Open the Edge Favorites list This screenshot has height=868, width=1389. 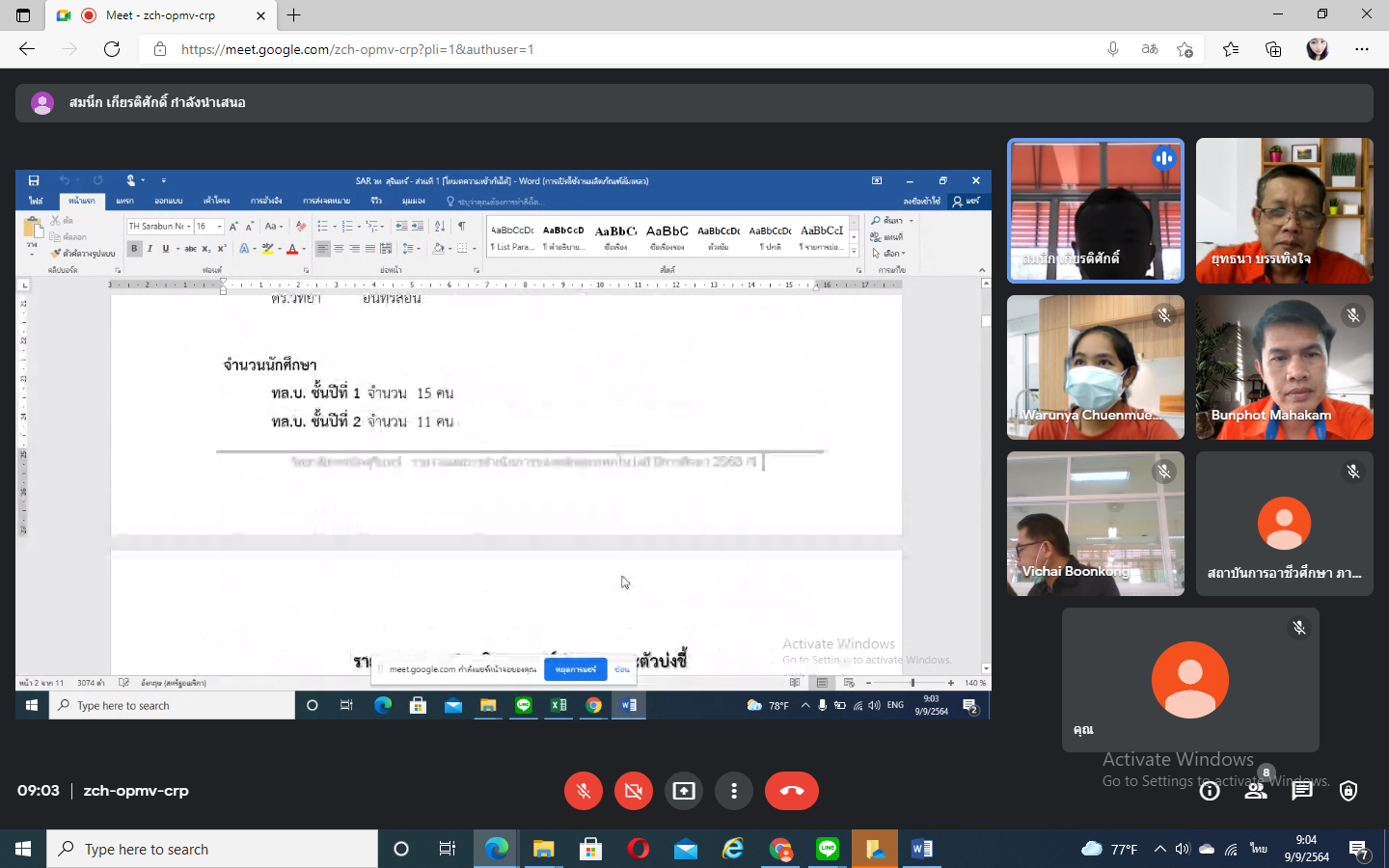(1231, 49)
